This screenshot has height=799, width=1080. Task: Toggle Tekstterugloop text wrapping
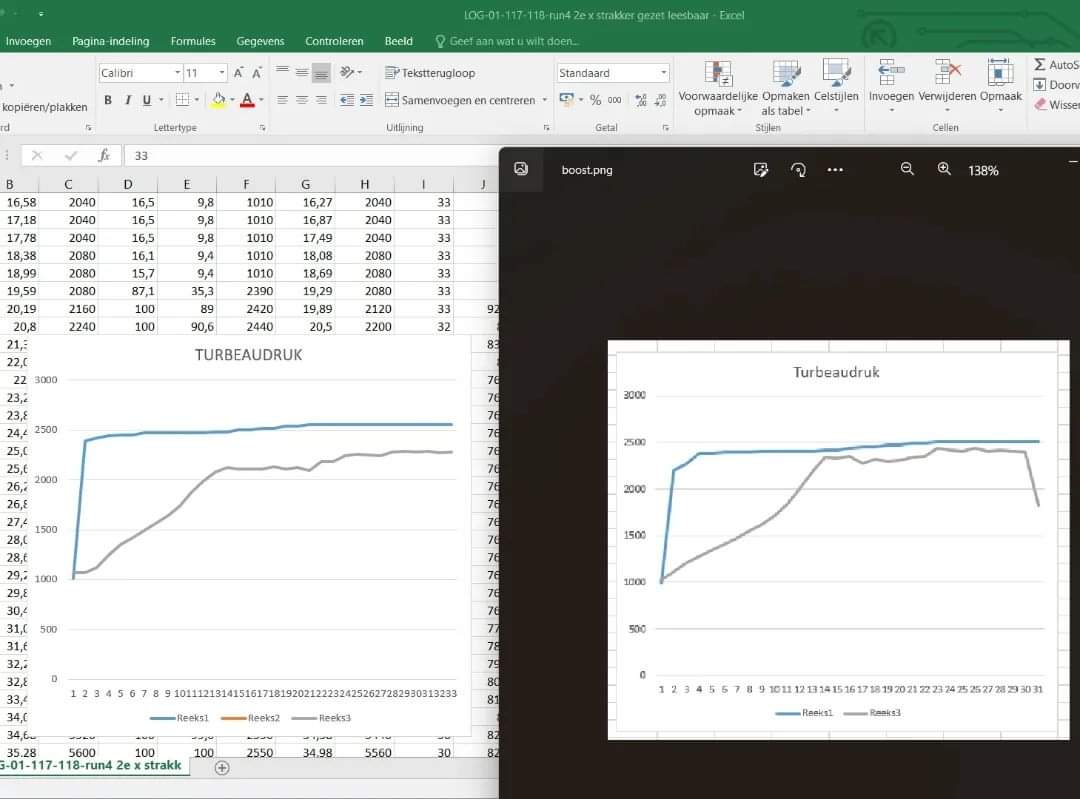(430, 72)
